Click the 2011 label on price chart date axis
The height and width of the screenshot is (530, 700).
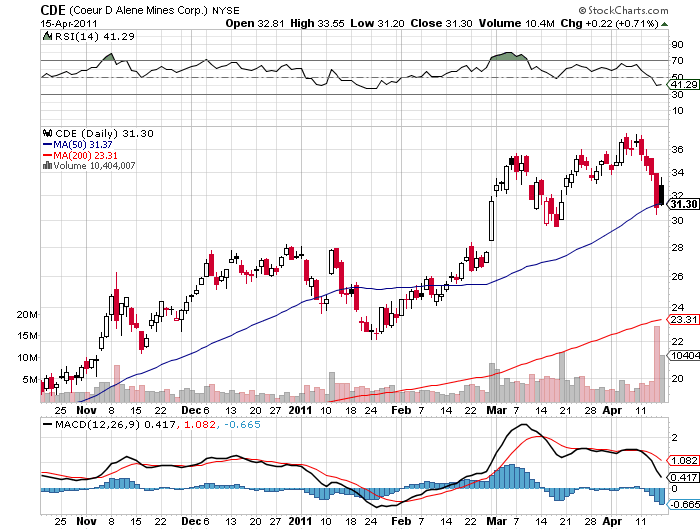pos(300,410)
